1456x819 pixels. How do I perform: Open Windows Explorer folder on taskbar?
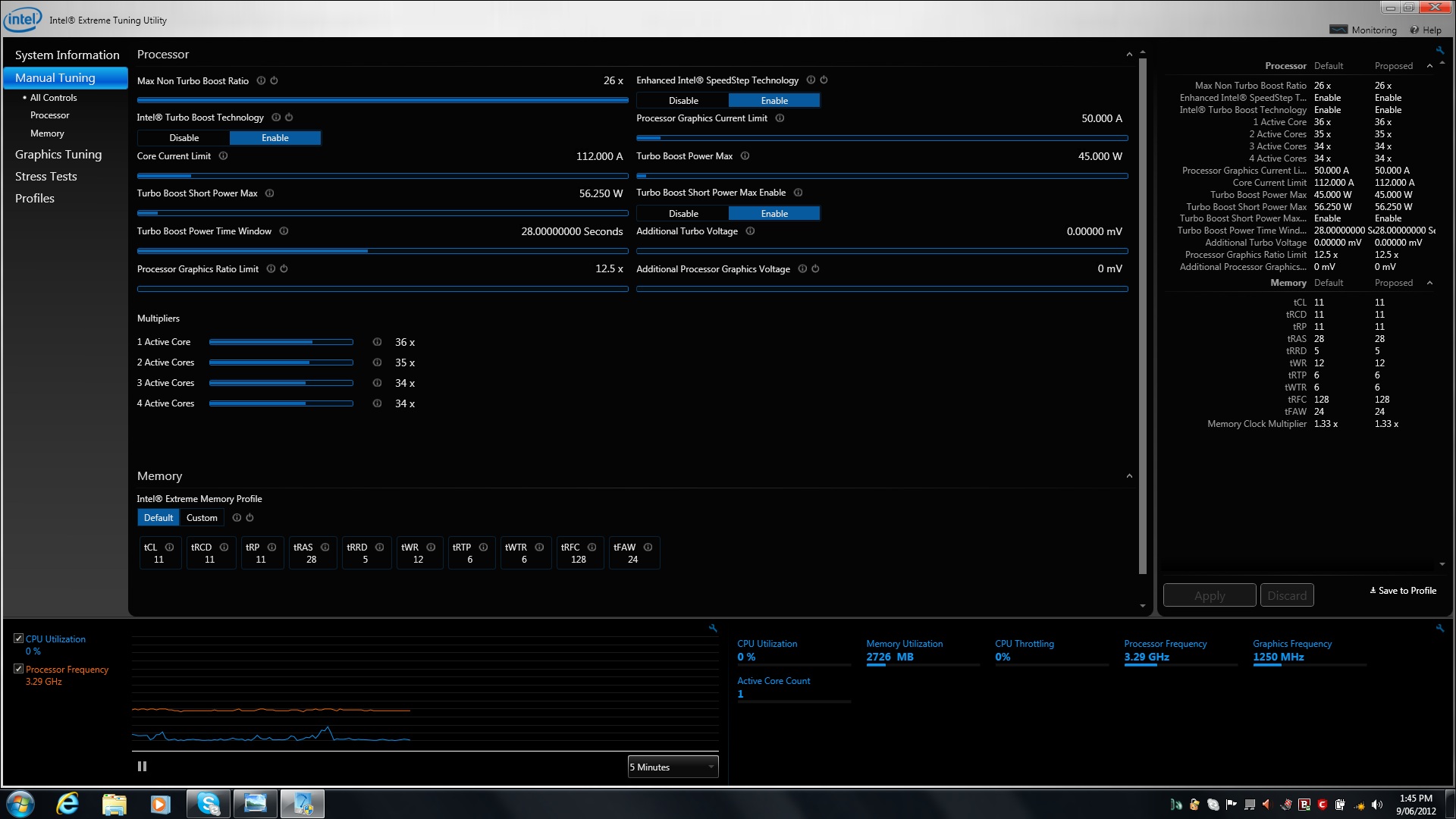pyautogui.click(x=114, y=804)
